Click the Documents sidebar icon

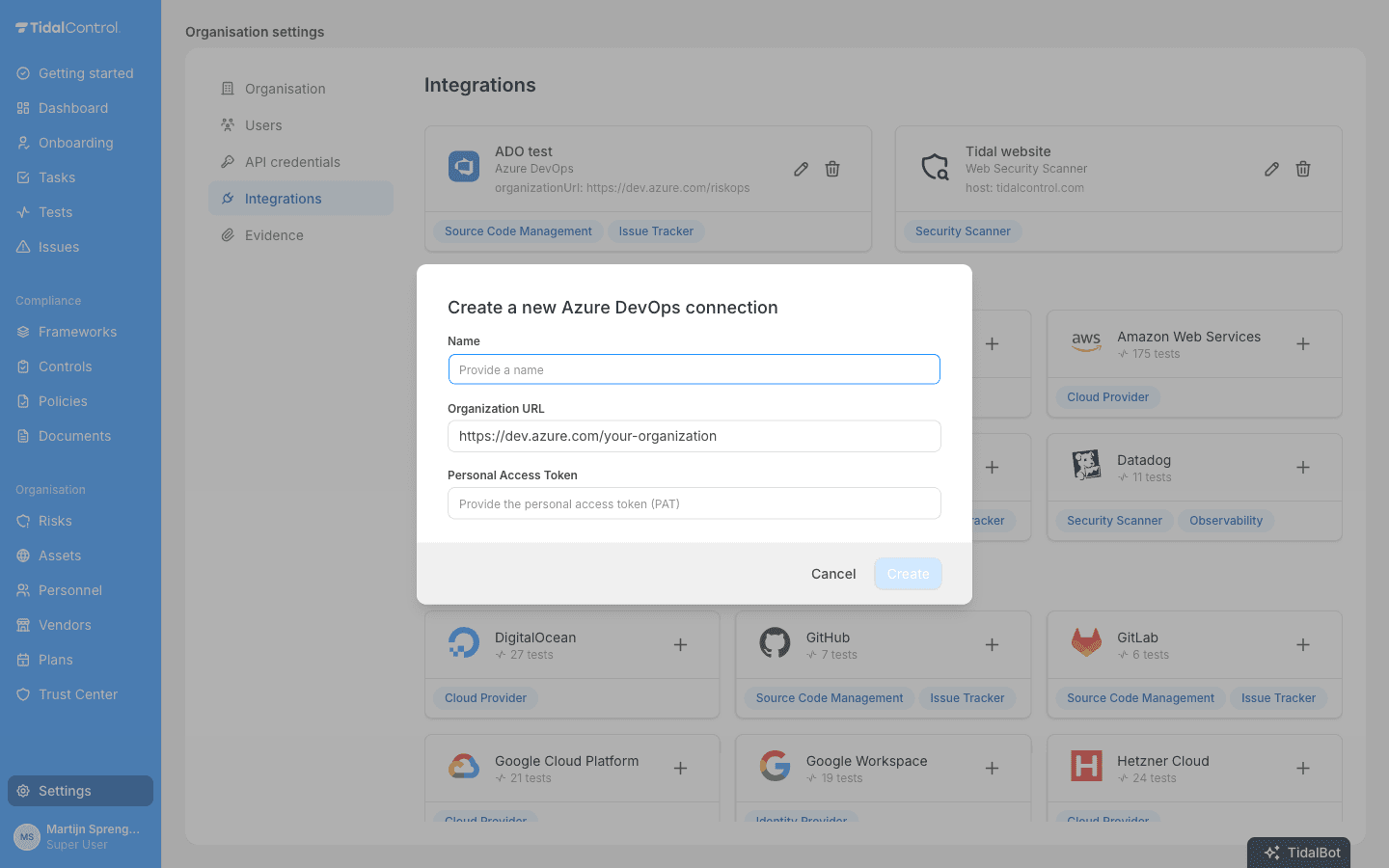[x=23, y=436]
